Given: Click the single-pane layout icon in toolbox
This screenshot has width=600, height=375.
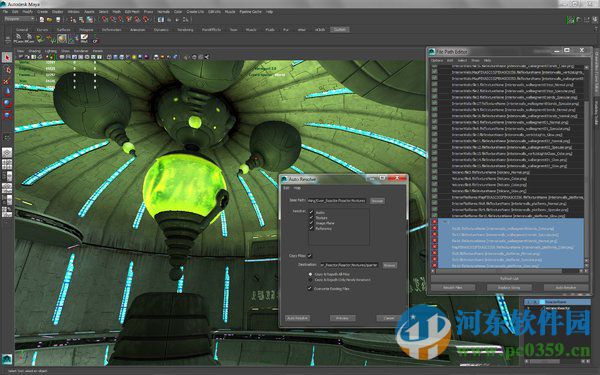Looking at the screenshot, I should [7, 153].
